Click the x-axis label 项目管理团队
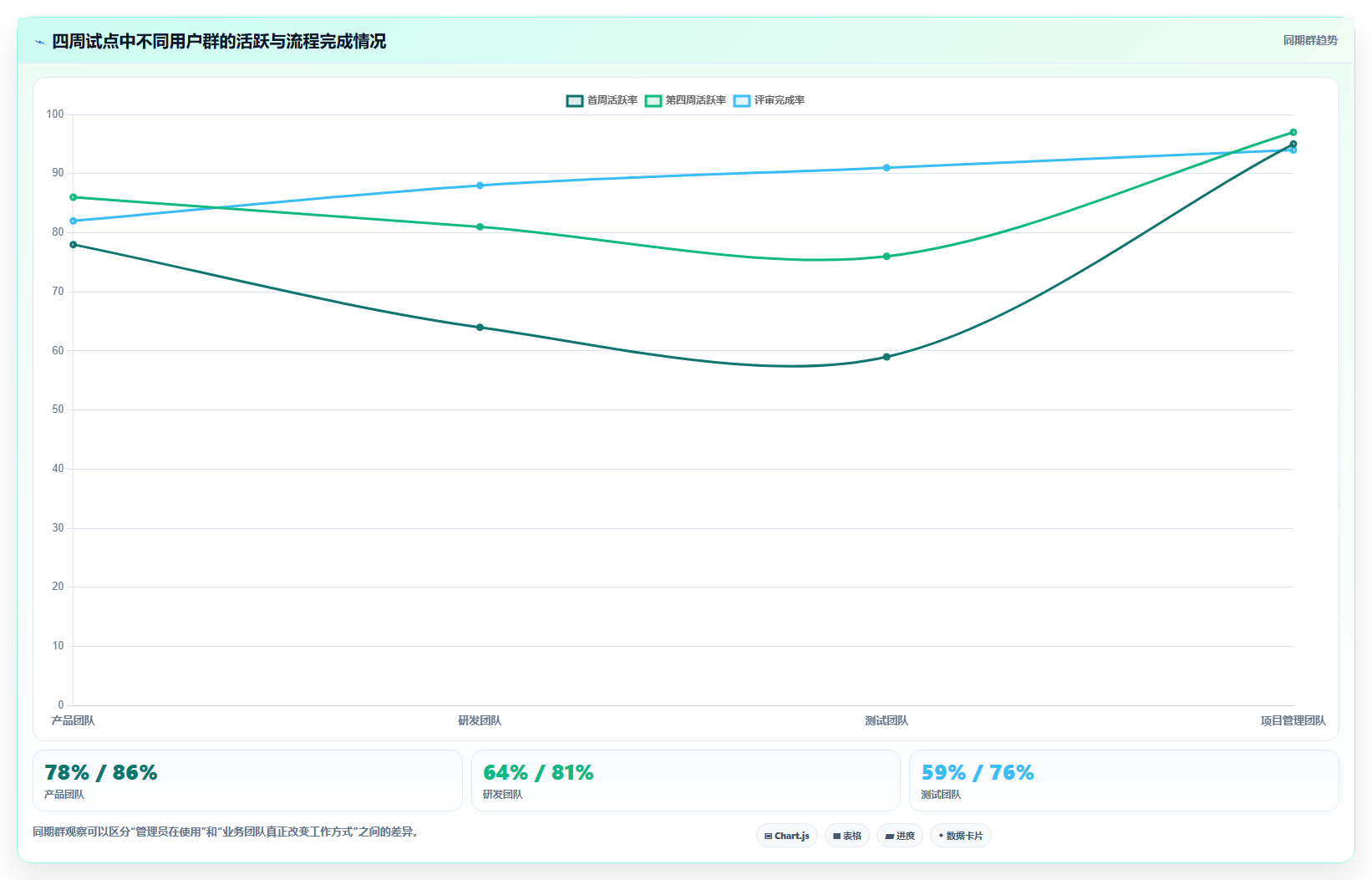The image size is (1372, 880). coord(1293,720)
